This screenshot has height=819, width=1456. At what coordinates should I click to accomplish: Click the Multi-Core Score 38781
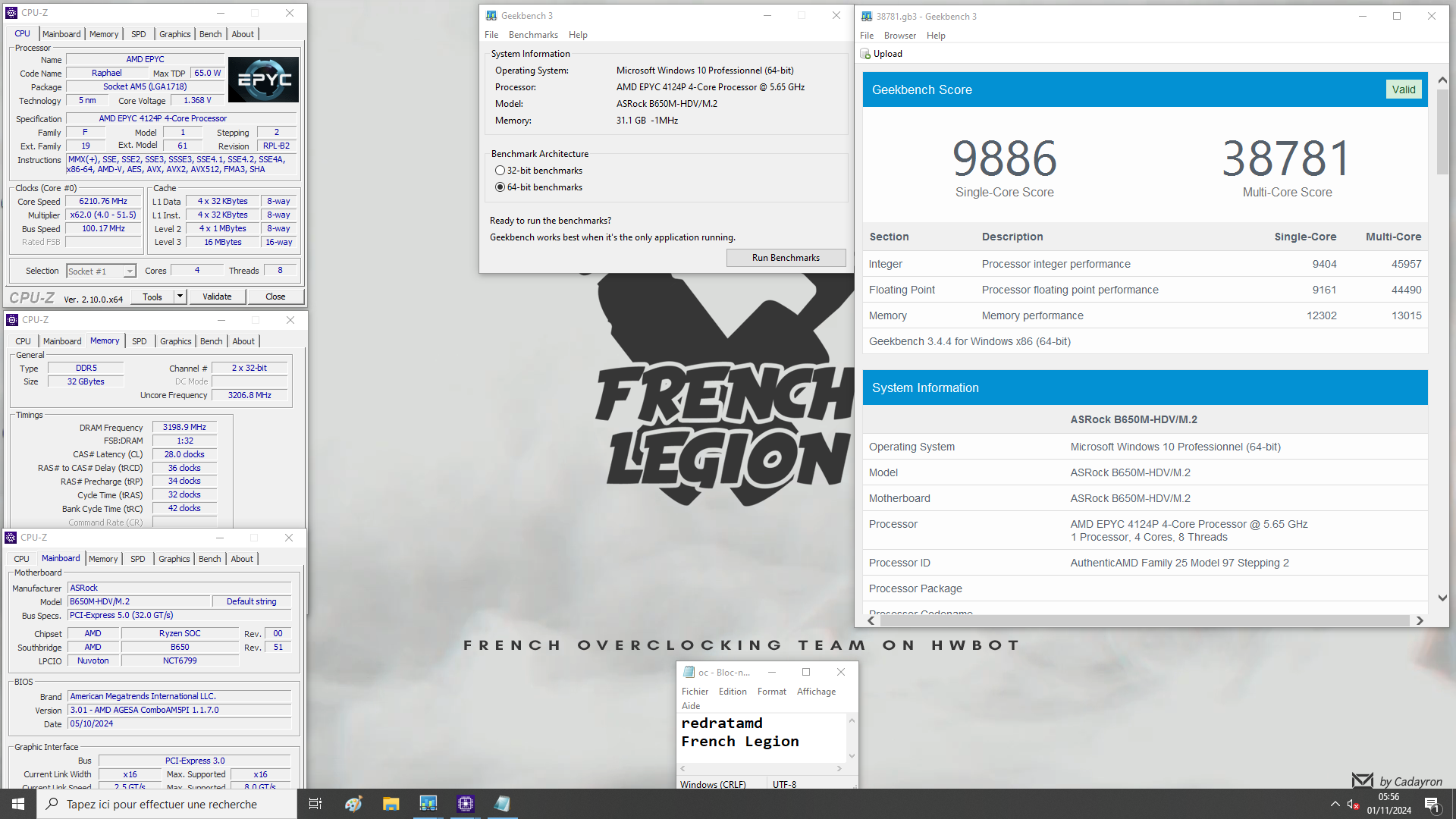coord(1286,158)
